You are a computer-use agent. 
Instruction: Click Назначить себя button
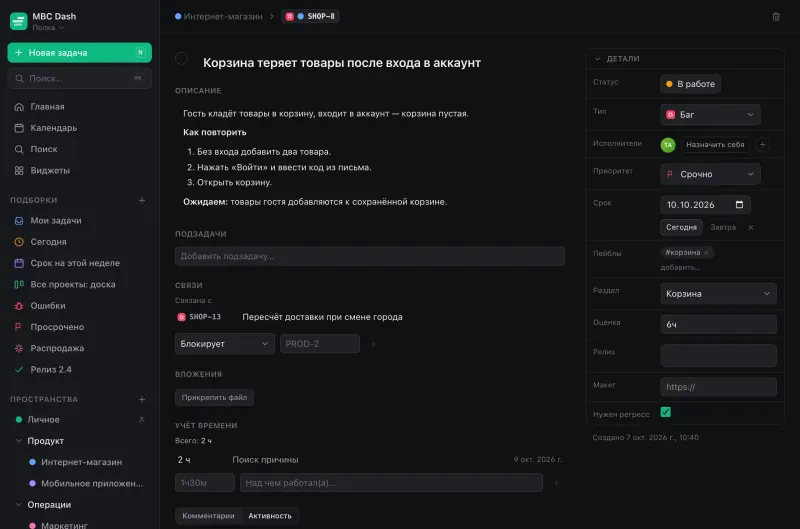[x=715, y=145]
